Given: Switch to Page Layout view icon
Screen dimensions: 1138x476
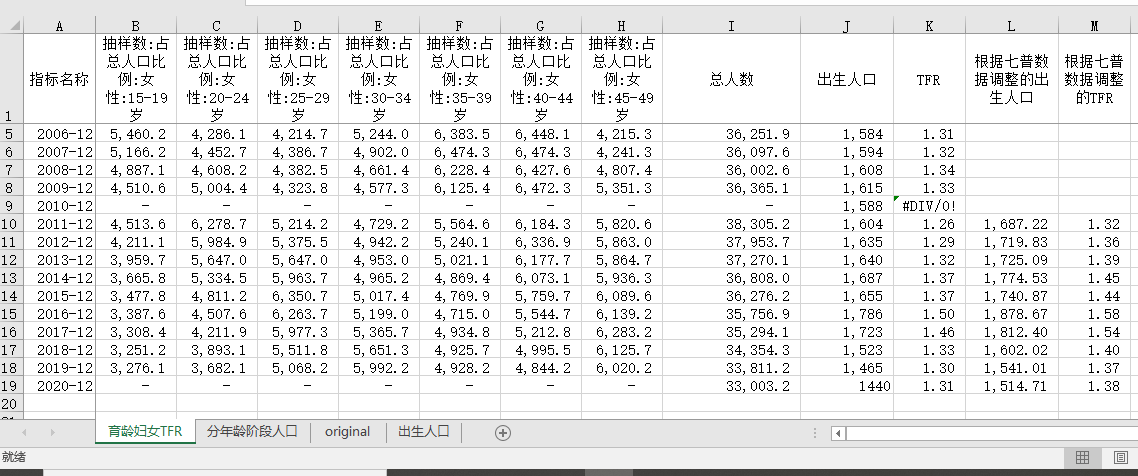Looking at the screenshot, I should click(1120, 457).
